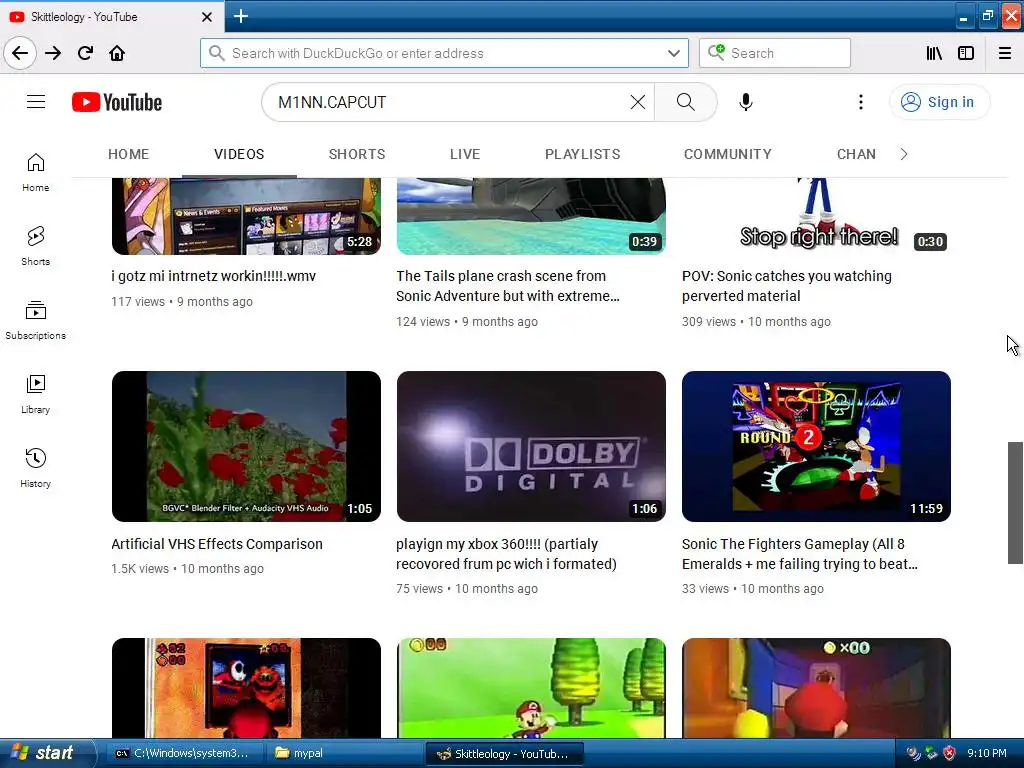Open Home in the YouTube sidebar

click(x=35, y=172)
